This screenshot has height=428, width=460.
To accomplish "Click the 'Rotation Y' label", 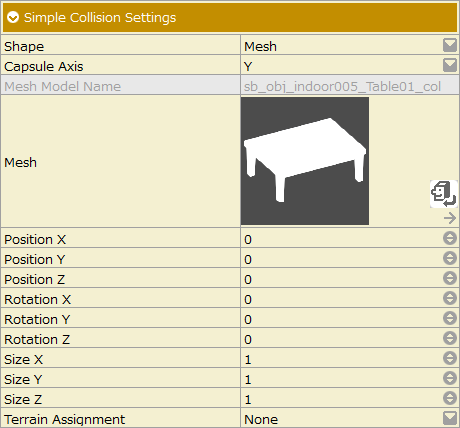I will tap(37, 319).
